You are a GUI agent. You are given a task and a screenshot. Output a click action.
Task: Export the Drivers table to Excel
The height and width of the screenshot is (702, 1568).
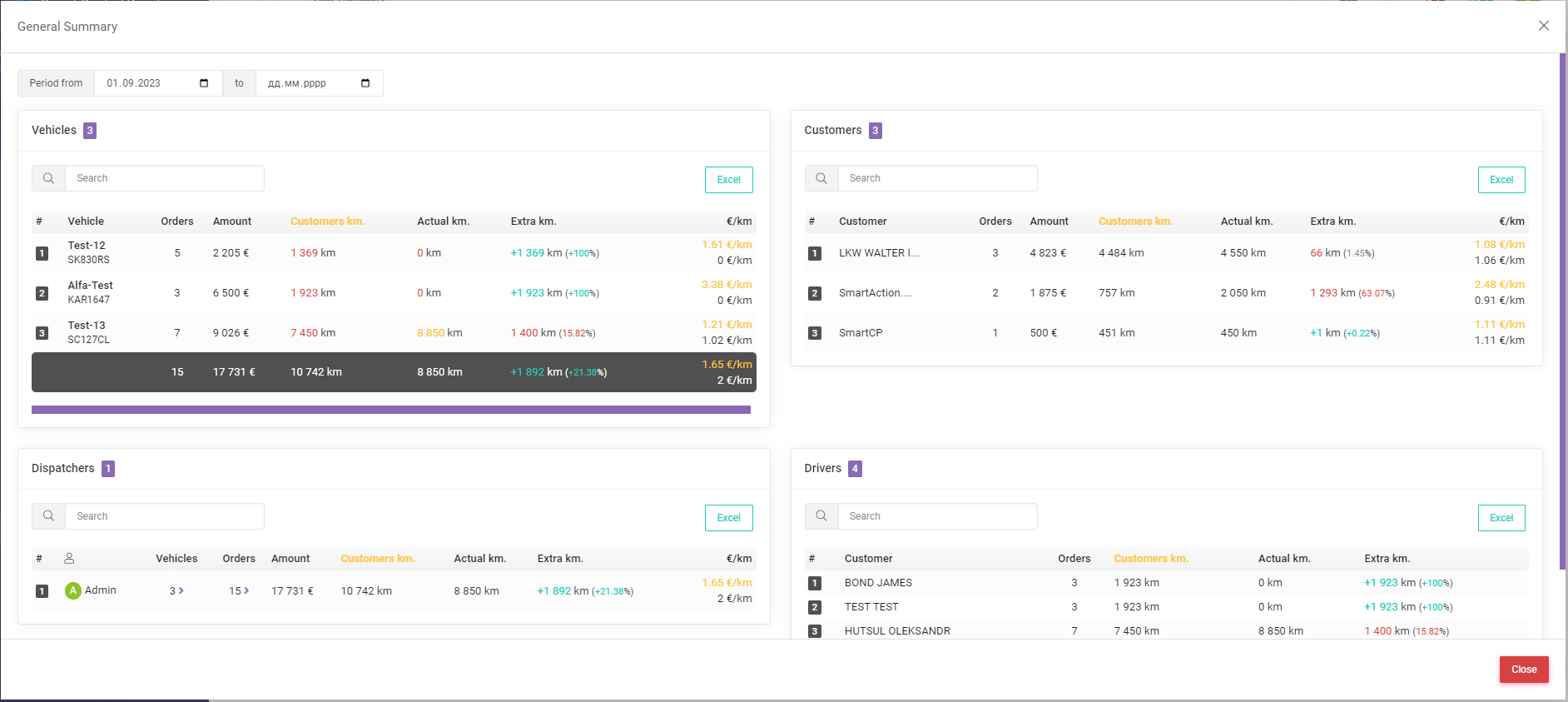pyautogui.click(x=1501, y=518)
